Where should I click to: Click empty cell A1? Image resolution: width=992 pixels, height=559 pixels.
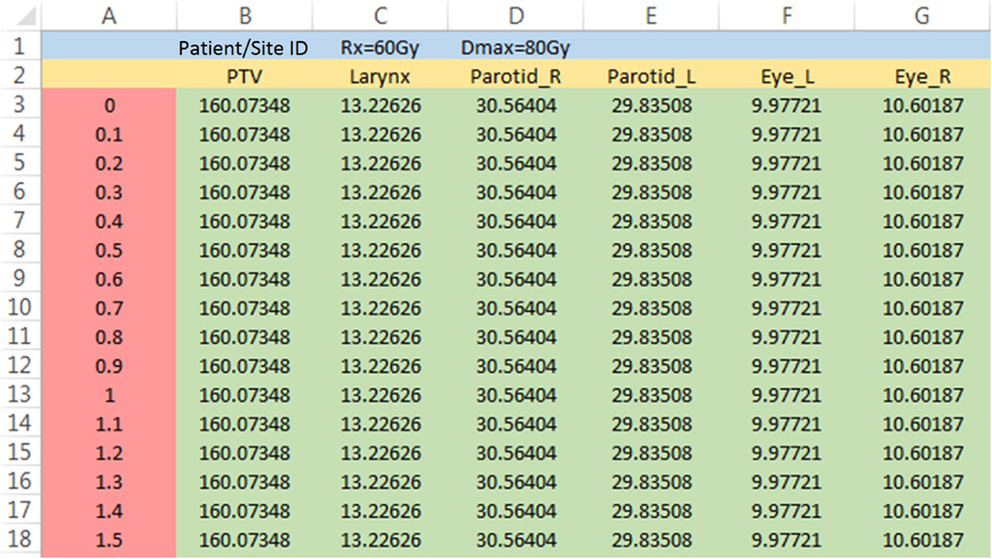[109, 47]
